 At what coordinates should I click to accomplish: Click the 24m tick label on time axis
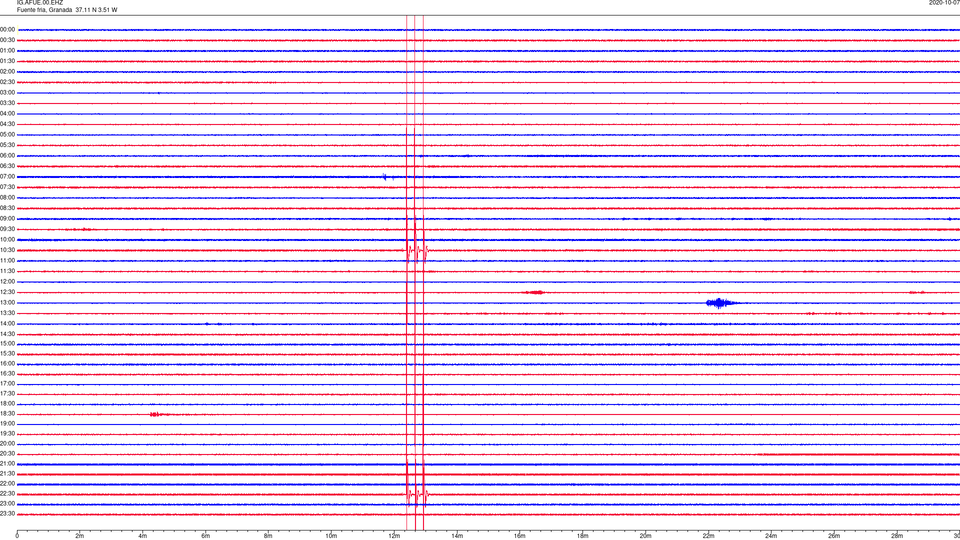(x=771, y=536)
